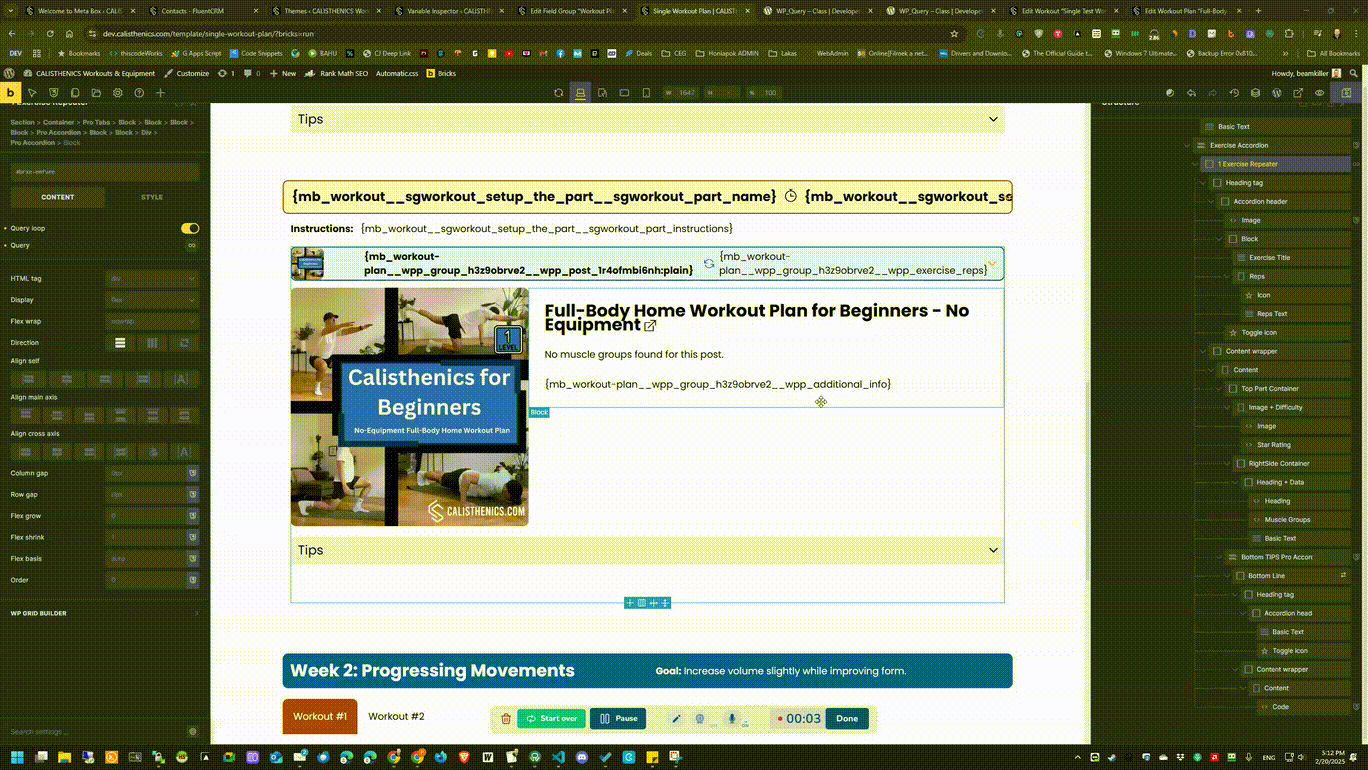Expand the WP GRID BUILDER section
Image resolution: width=1368 pixels, height=770 pixels.
click(x=105, y=613)
